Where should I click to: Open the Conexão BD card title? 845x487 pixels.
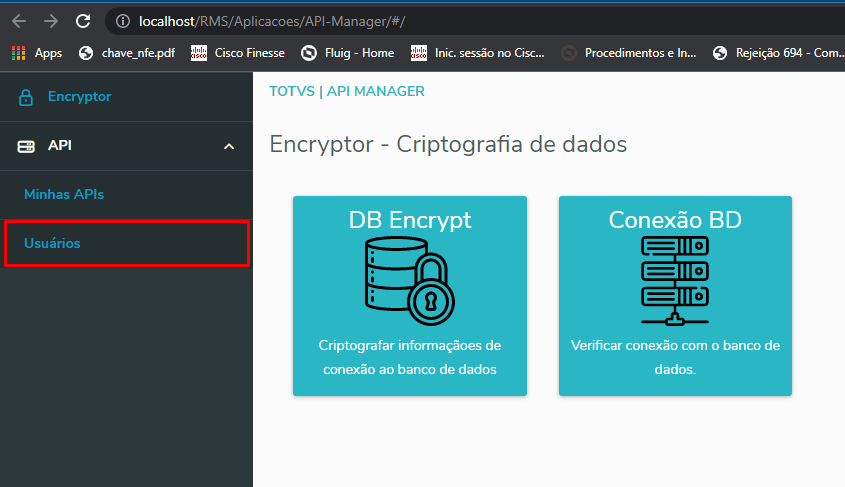[675, 220]
